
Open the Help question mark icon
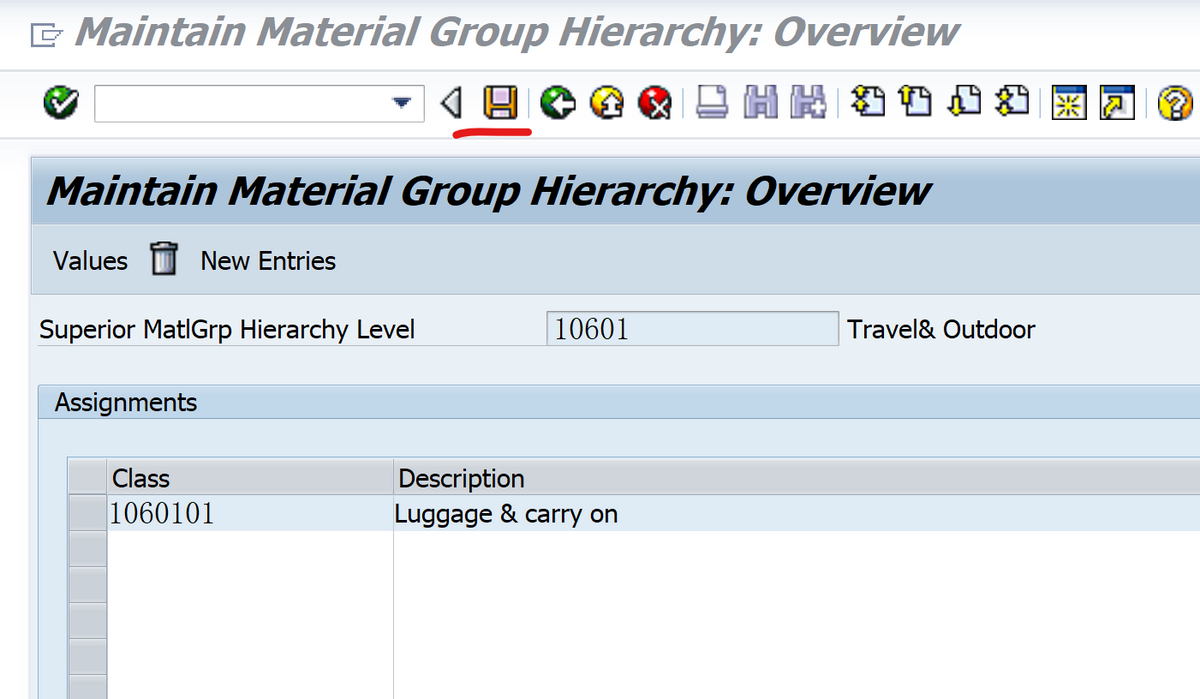(x=1176, y=102)
